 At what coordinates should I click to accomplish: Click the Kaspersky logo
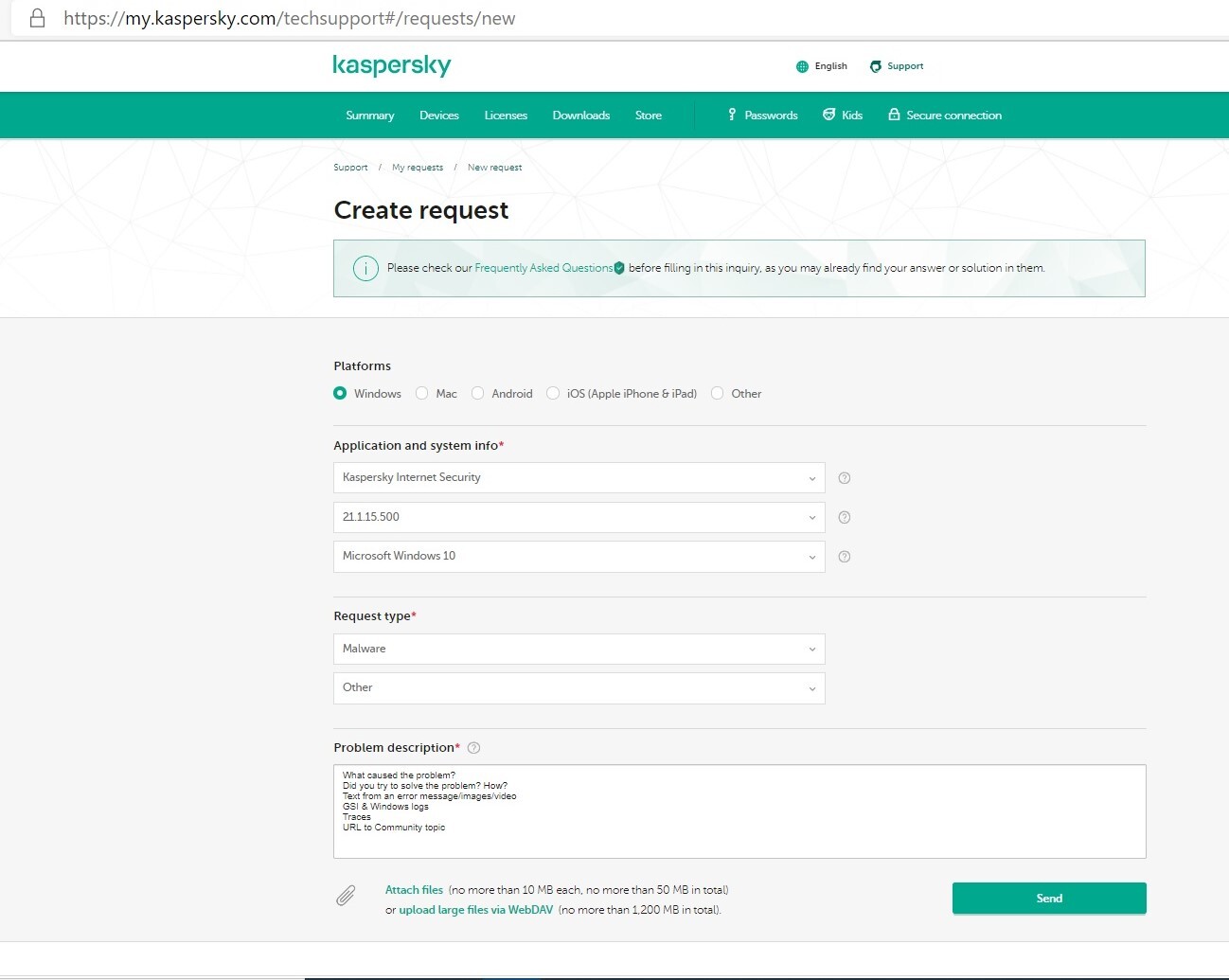coord(392,65)
